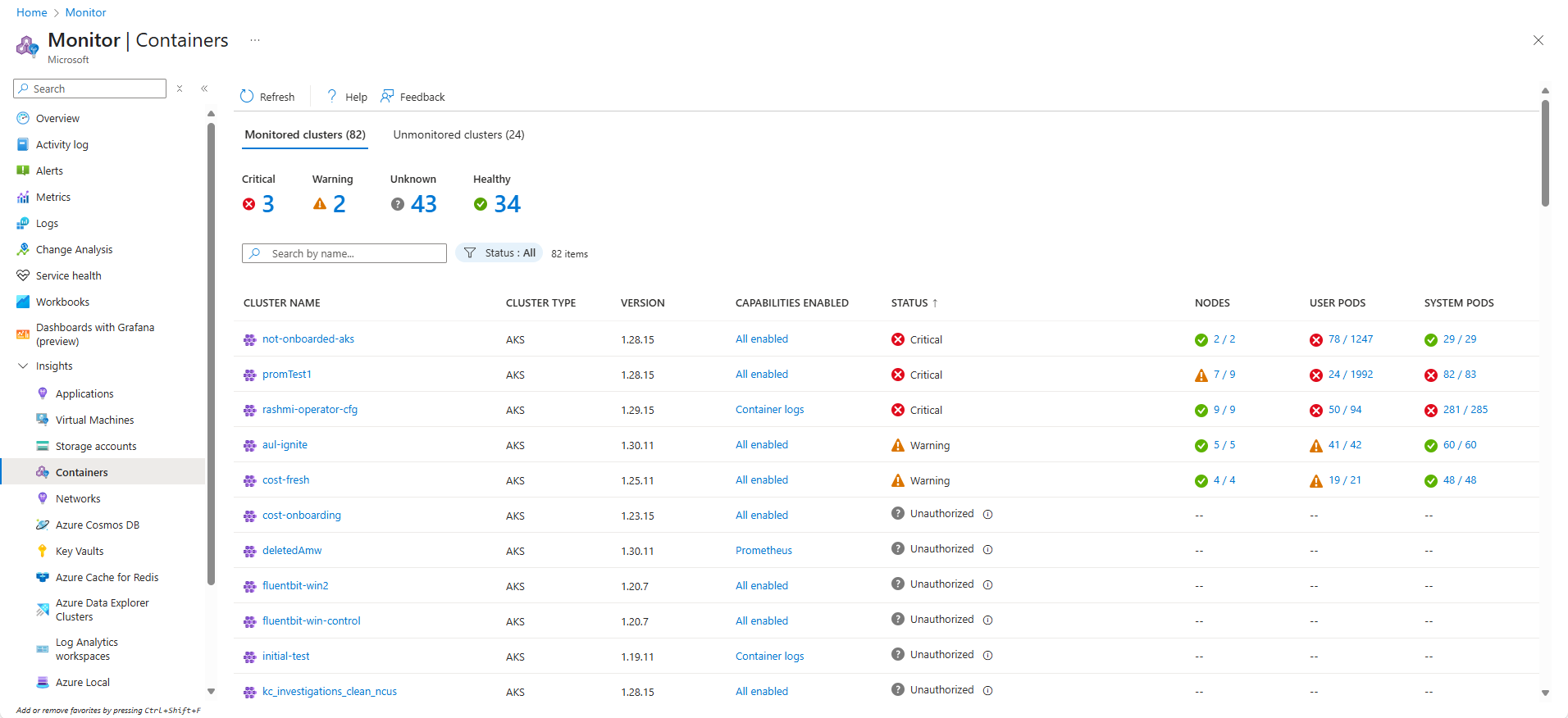Switch to the Unmonitored clusters (24) tab
The image size is (1568, 718).
pyautogui.click(x=458, y=134)
